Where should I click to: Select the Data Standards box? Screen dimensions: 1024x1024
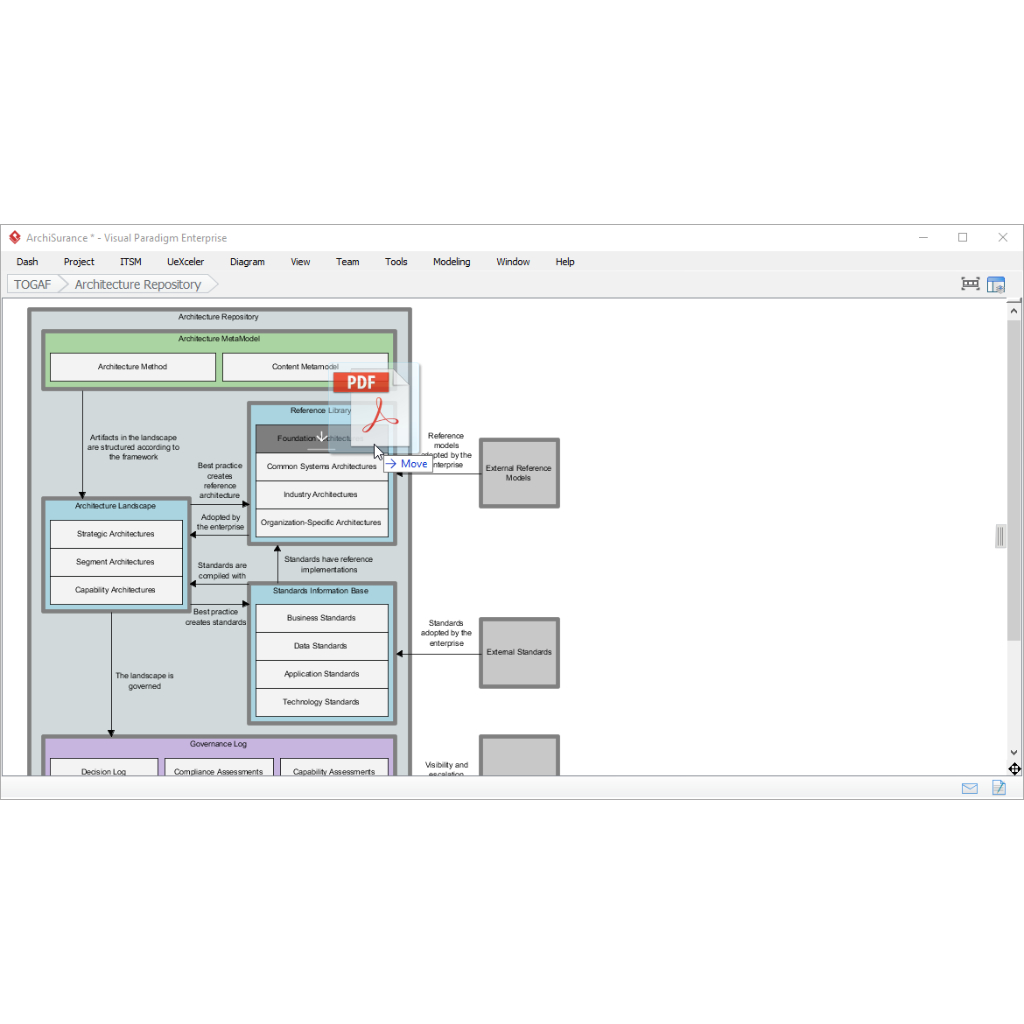(x=322, y=646)
